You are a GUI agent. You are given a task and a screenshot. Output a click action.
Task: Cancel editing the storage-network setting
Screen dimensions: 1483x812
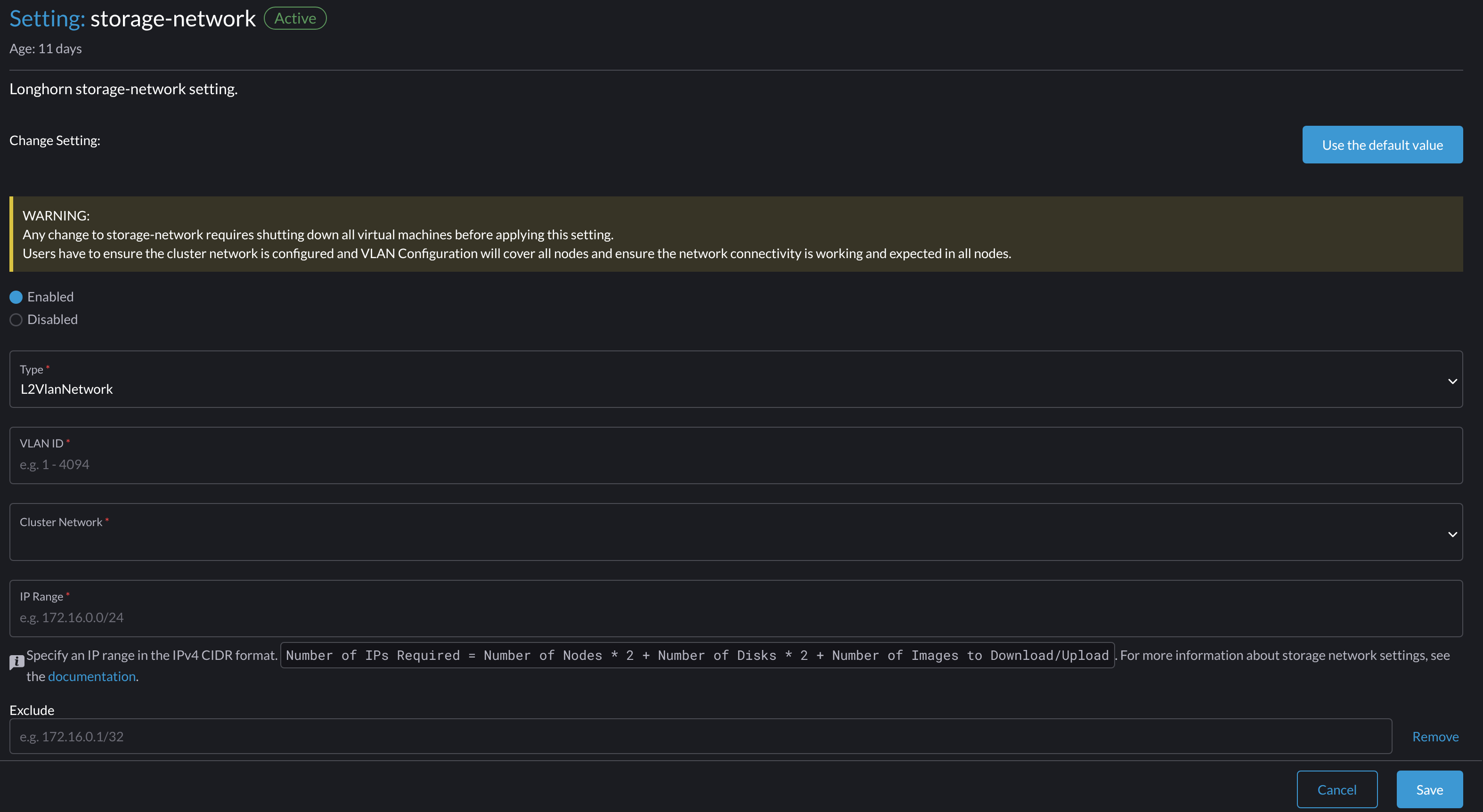coord(1337,789)
